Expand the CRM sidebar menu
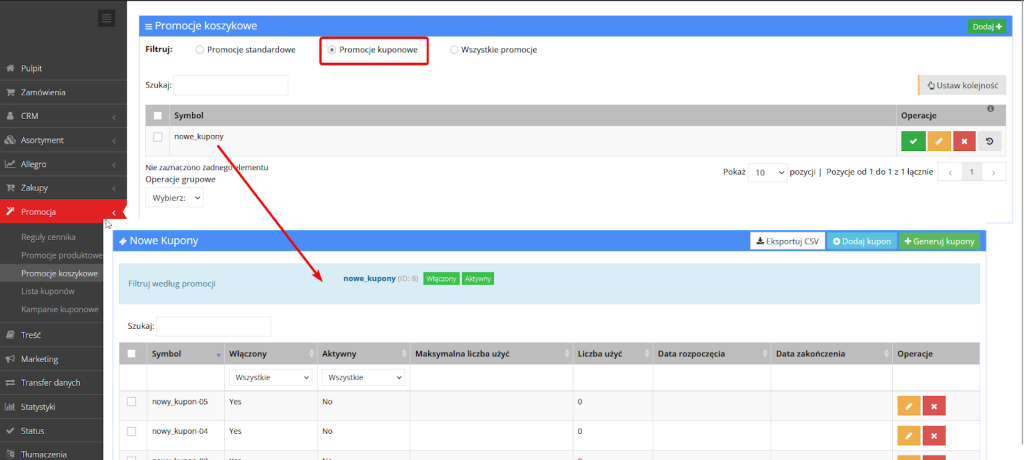The width and height of the screenshot is (1024, 460). pos(114,116)
